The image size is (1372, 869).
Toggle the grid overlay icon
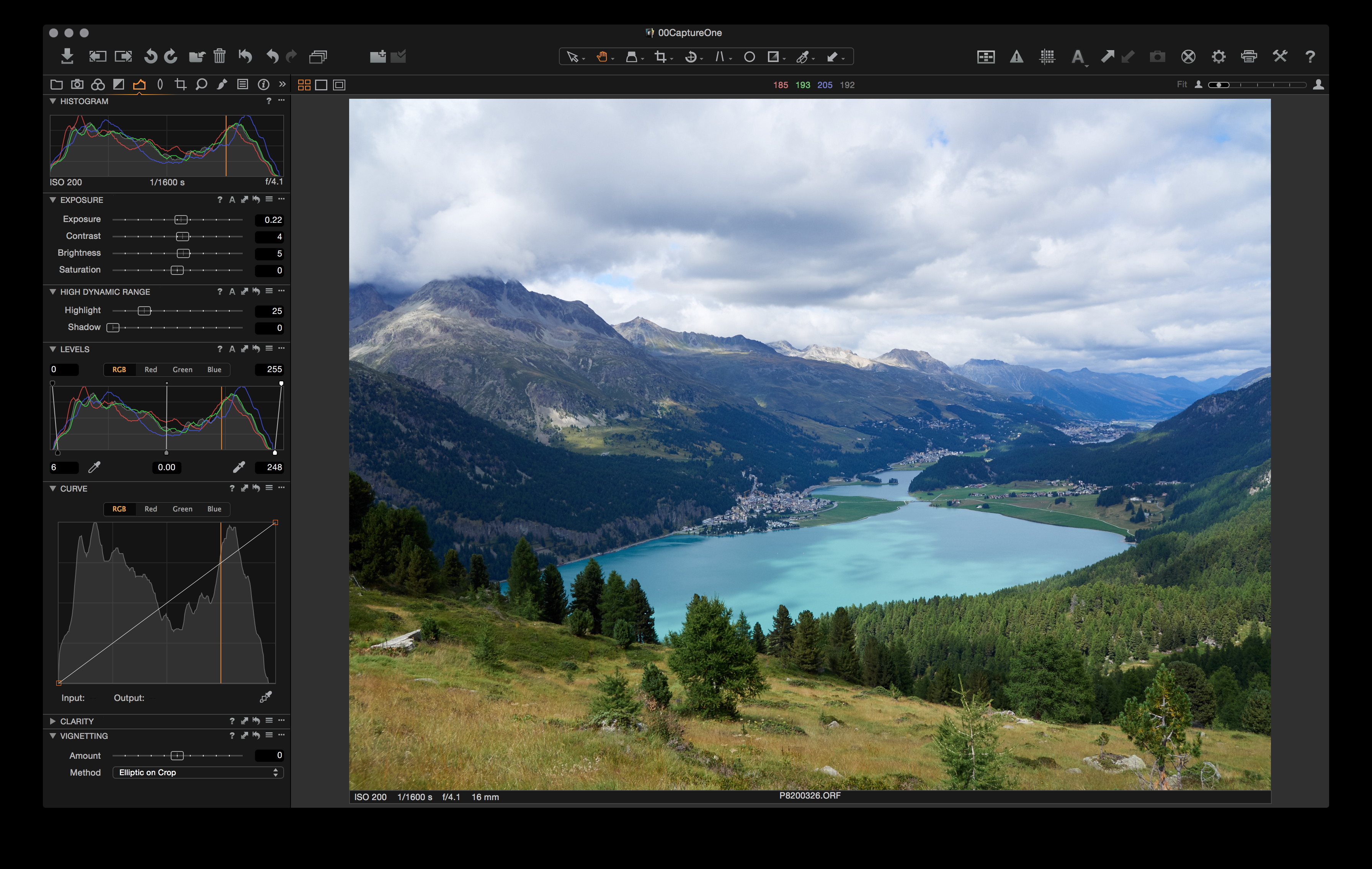(1047, 56)
